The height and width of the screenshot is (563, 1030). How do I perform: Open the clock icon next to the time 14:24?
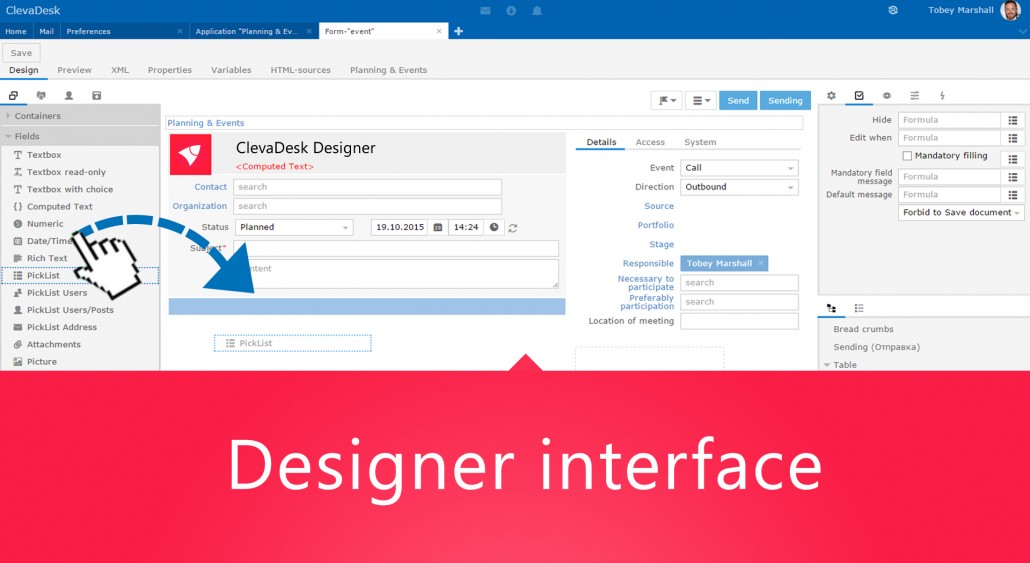(x=494, y=227)
